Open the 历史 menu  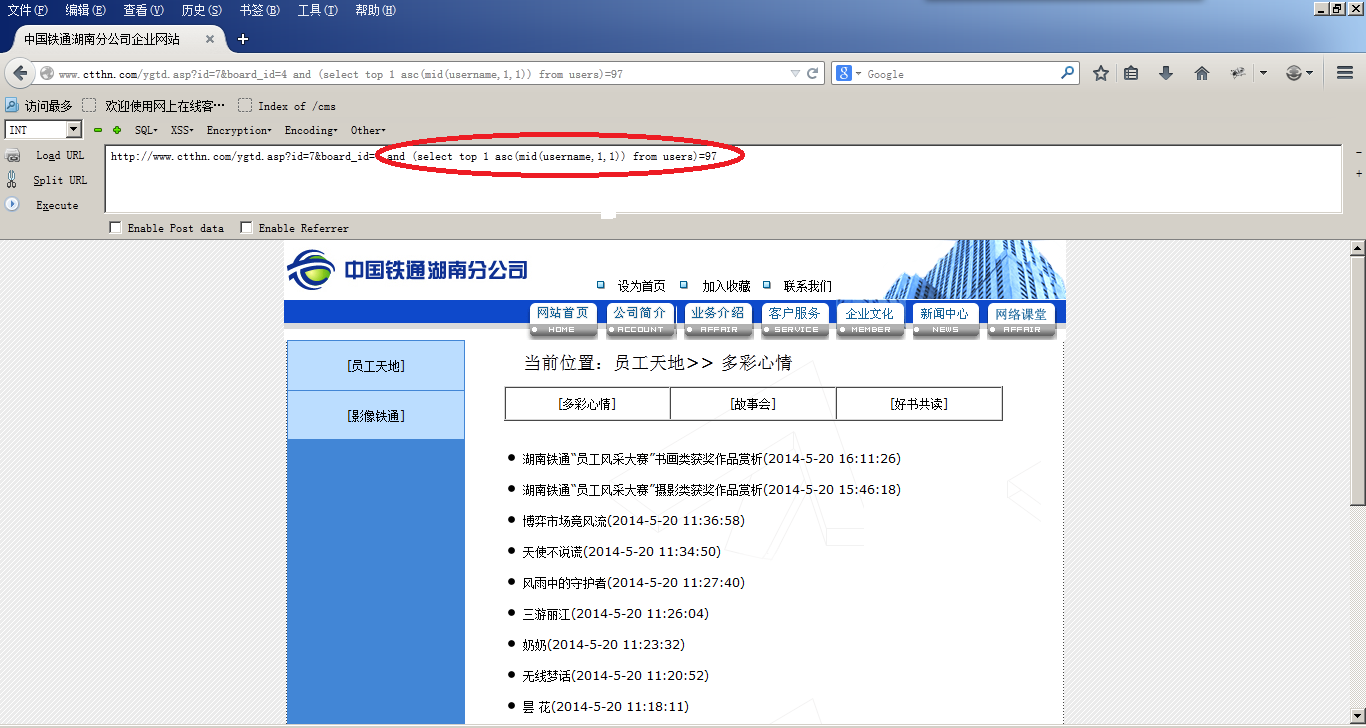point(201,10)
